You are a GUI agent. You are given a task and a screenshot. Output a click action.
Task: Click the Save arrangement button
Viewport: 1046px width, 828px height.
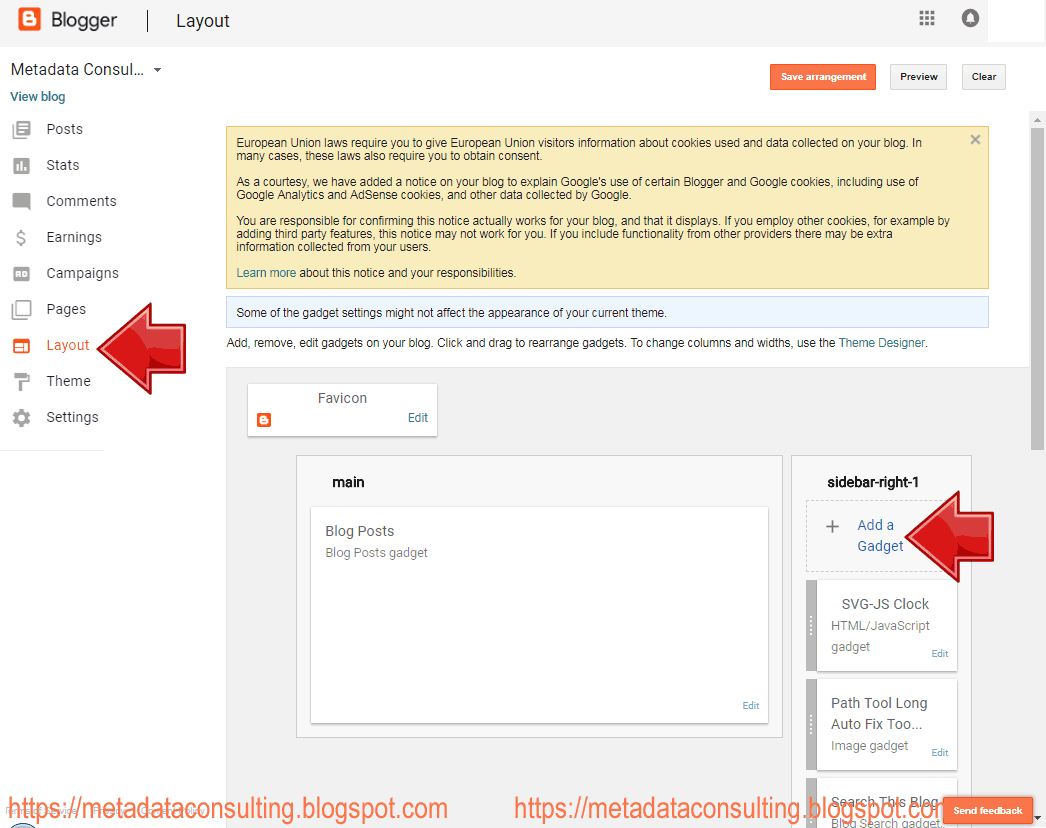(x=823, y=77)
